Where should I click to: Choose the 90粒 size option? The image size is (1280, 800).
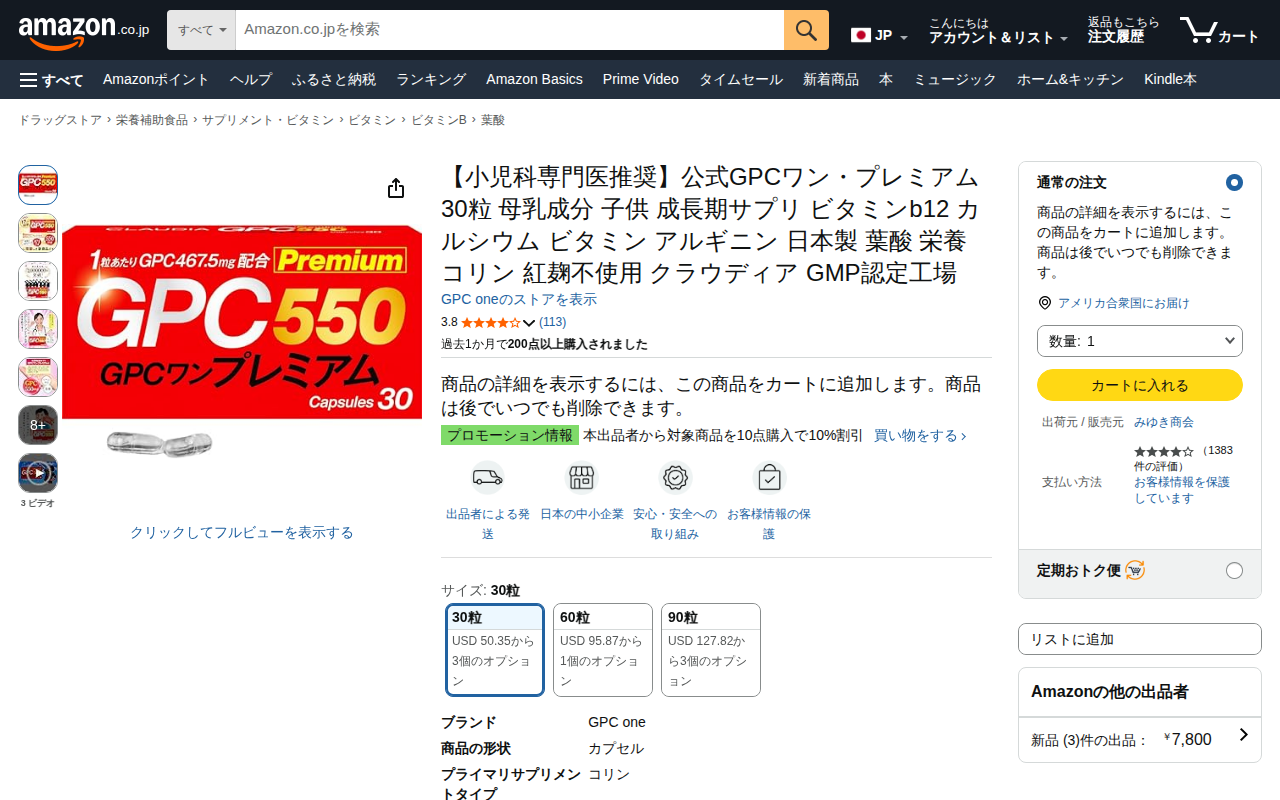711,650
